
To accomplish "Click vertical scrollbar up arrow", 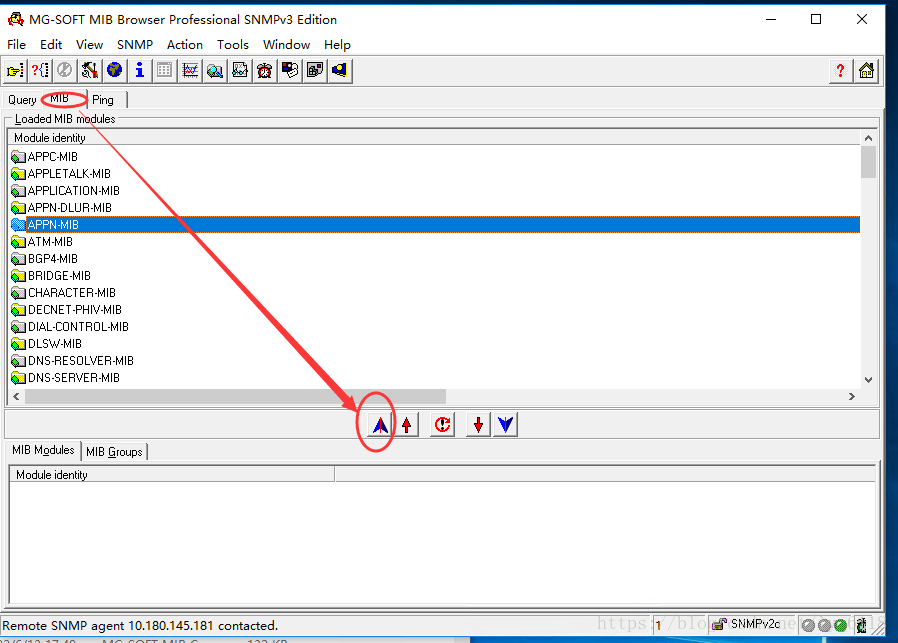I will pyautogui.click(x=868, y=138).
